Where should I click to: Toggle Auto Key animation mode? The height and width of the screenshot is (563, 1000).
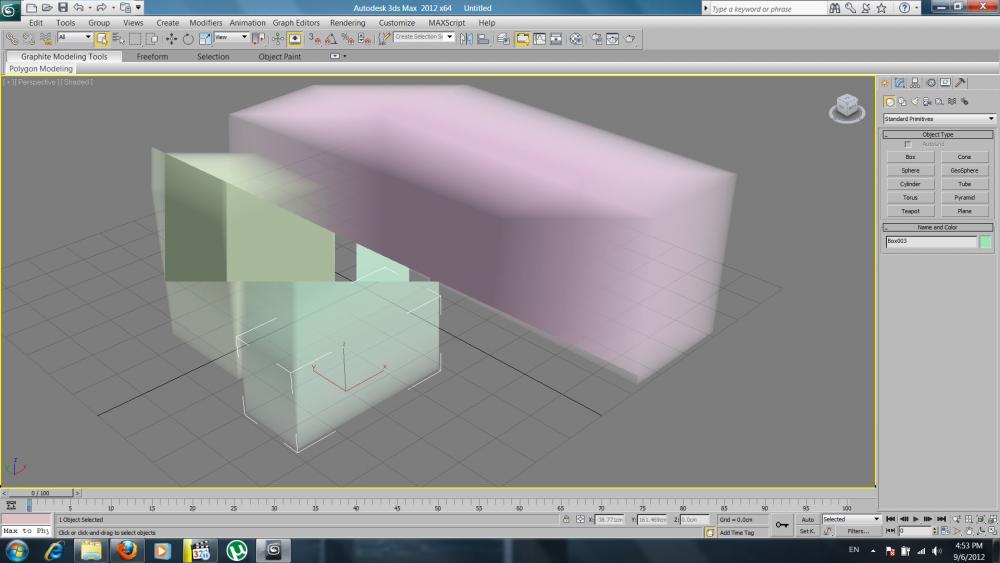tap(807, 519)
